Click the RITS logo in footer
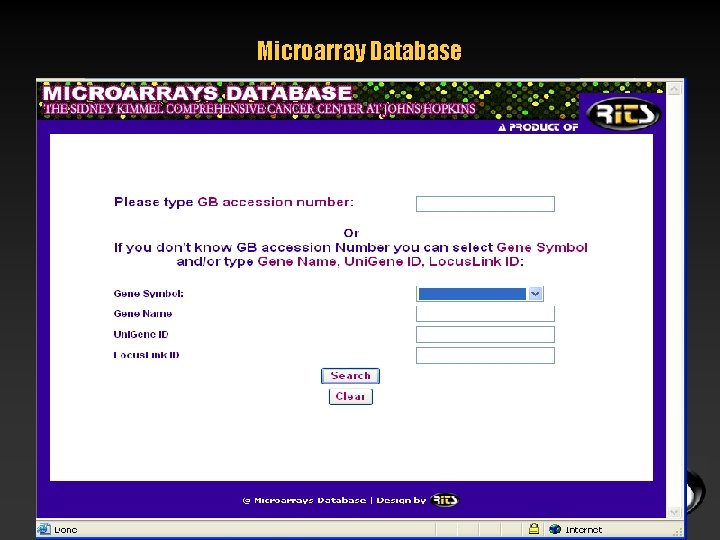The image size is (720, 540). click(x=444, y=500)
